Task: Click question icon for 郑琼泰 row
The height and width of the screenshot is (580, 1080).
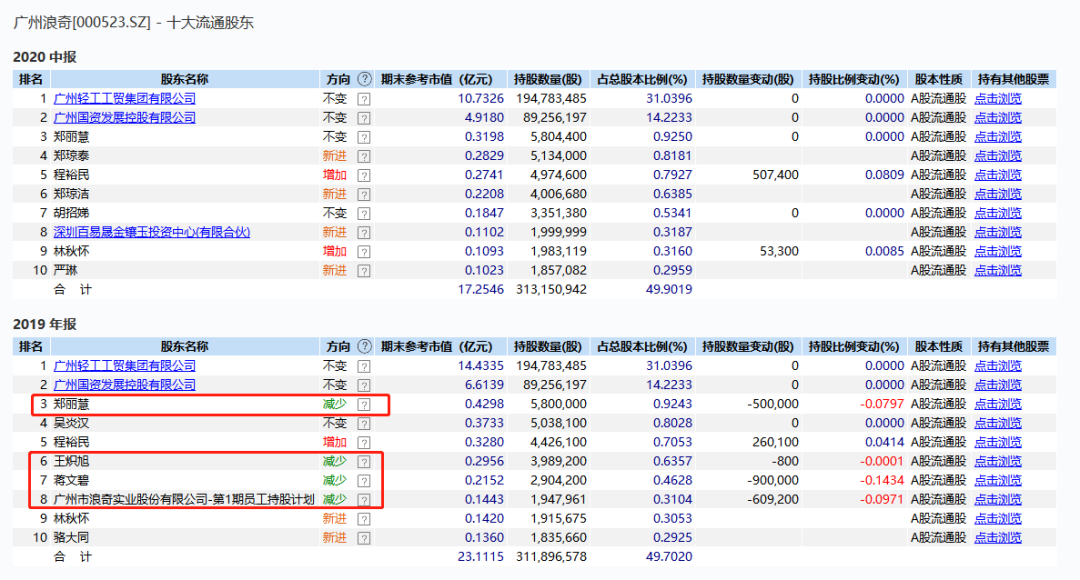Action: (x=364, y=156)
